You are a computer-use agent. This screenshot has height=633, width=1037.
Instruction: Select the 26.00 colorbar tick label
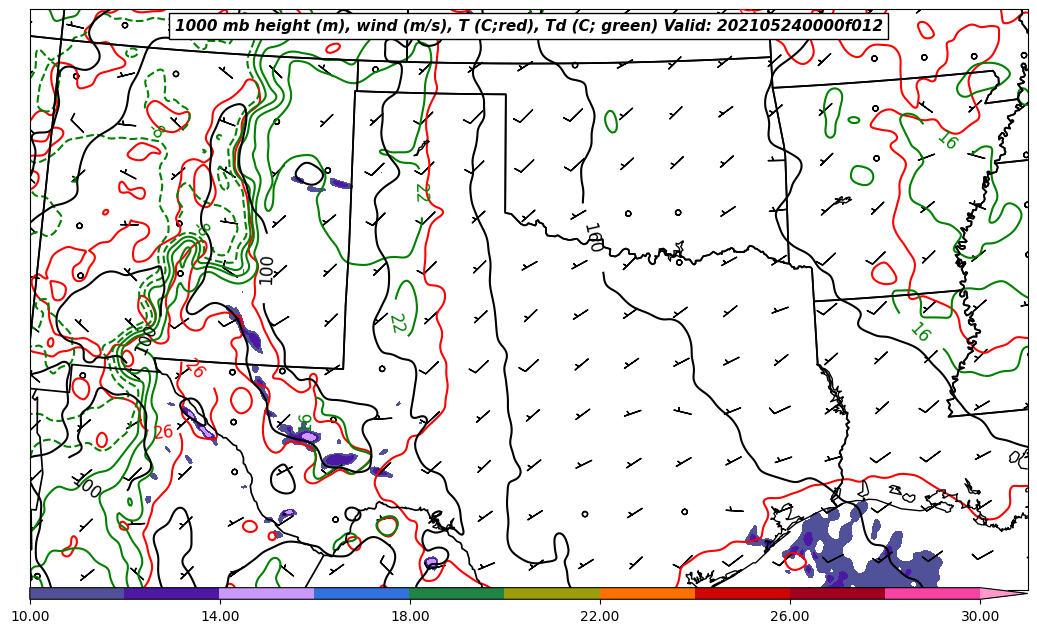pyautogui.click(x=790, y=617)
